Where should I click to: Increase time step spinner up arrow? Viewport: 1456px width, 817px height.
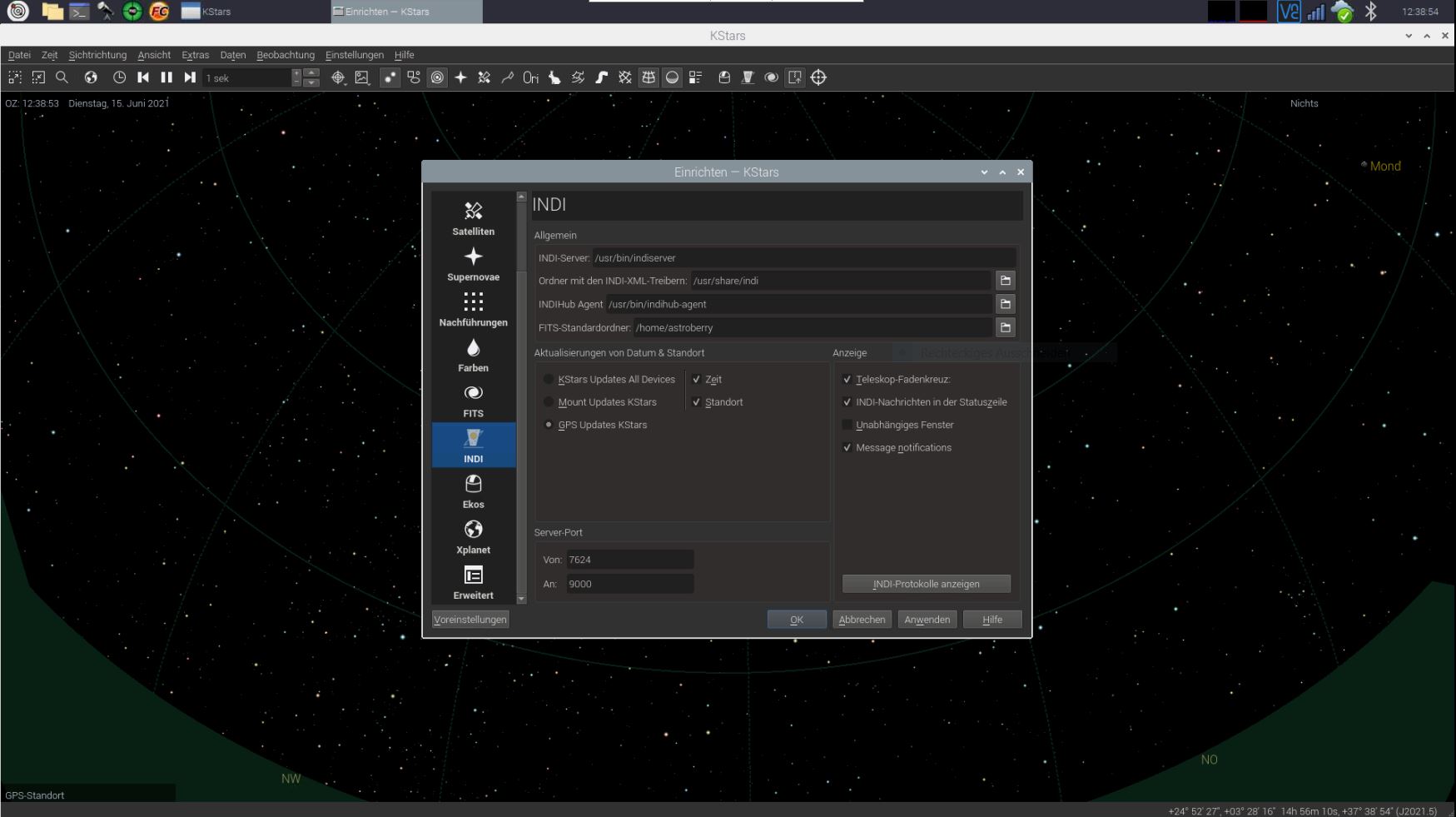pyautogui.click(x=312, y=73)
